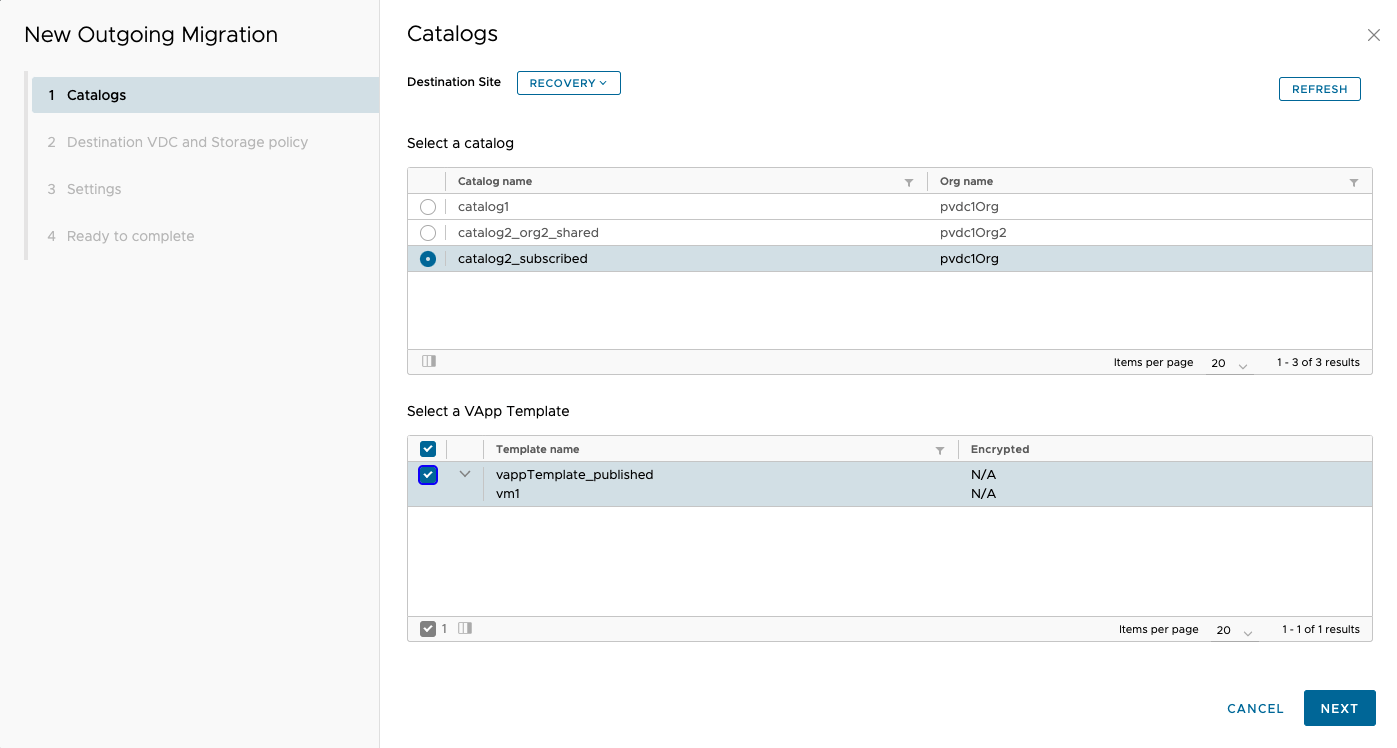Open column picker in VApp Template grid
The height and width of the screenshot is (748, 1397).
point(465,628)
